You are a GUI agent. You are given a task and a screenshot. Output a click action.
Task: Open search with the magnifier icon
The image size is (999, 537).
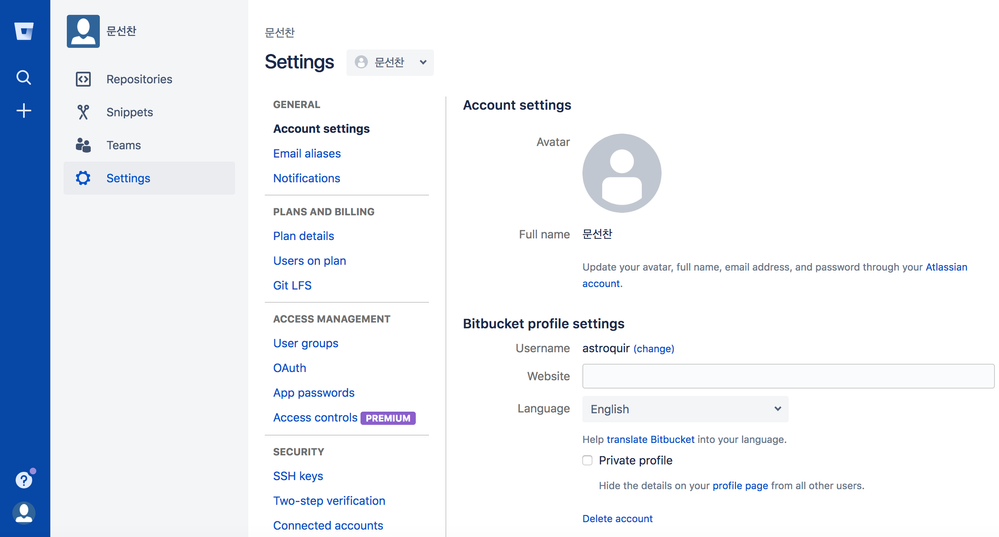[x=24, y=78]
